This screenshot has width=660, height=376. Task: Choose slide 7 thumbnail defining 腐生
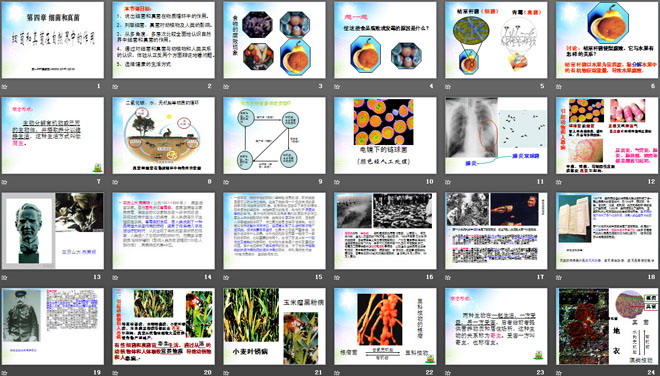(53, 136)
